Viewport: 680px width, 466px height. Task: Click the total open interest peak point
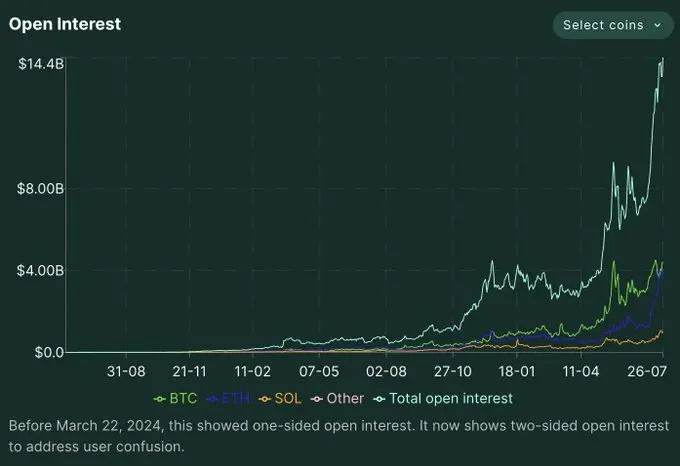click(663, 59)
